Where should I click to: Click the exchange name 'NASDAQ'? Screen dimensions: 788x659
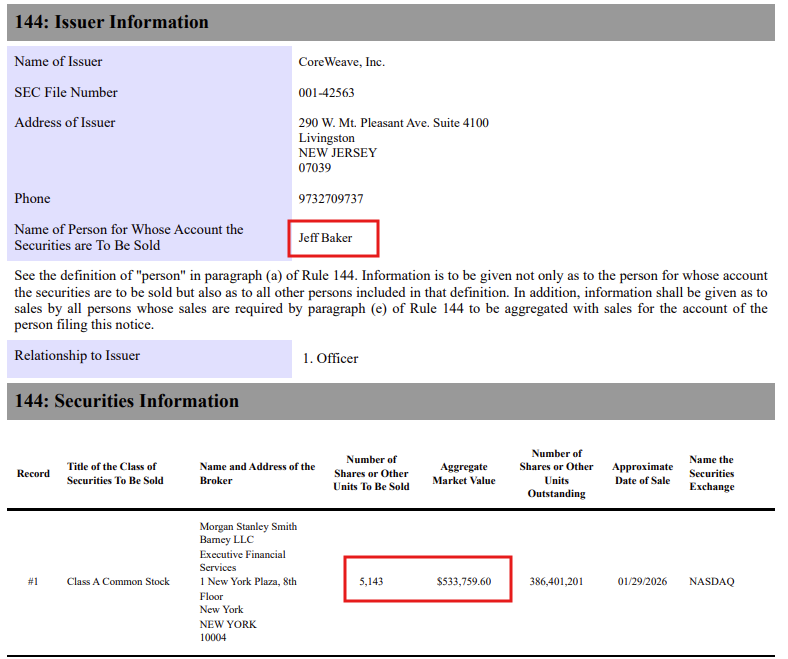pos(712,582)
